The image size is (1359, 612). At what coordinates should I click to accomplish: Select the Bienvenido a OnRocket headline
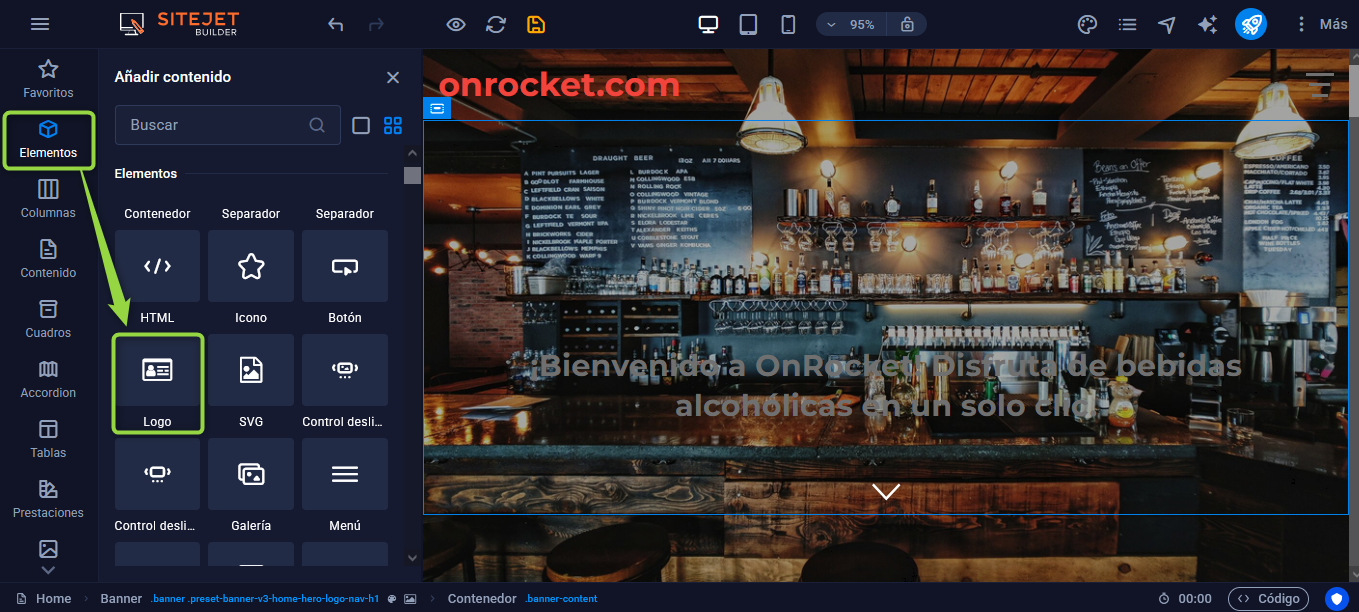tap(886, 385)
